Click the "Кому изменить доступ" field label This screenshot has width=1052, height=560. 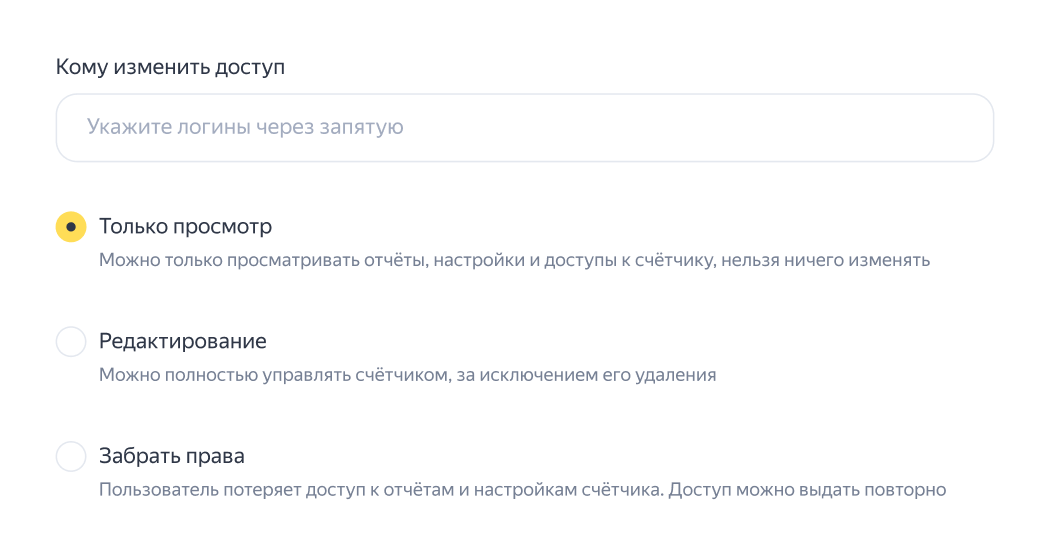(x=170, y=68)
